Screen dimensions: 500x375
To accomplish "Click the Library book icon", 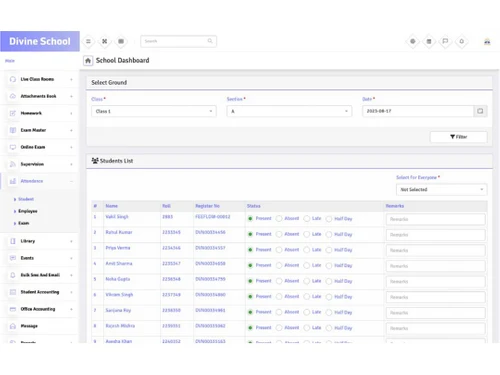I will (x=13, y=241).
